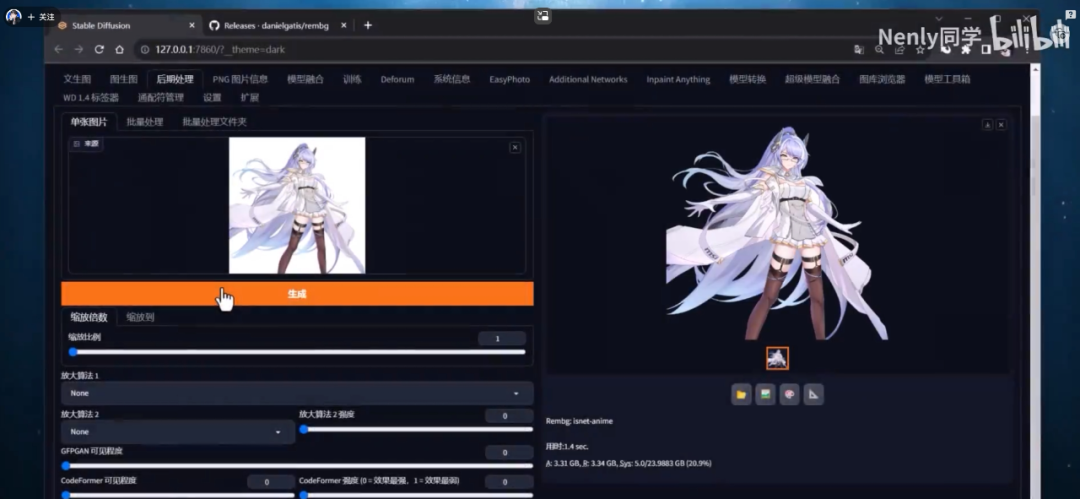
Task: Open the Additional Networks tab
Action: click(588, 79)
